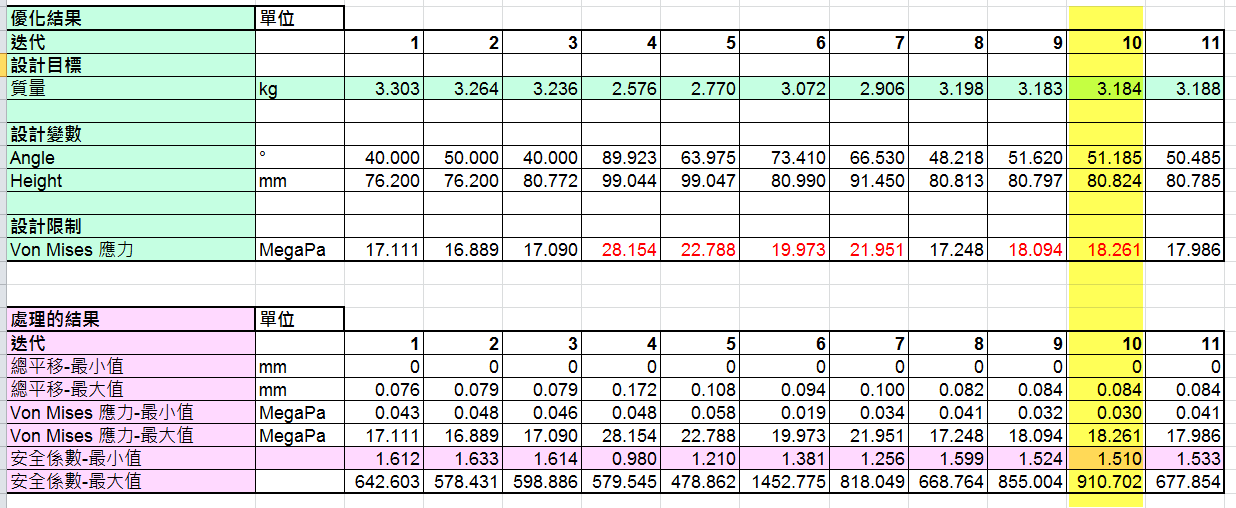Screen dimensions: 1236x508
Task: Click the ° unit cell for Angle
Action: pyautogui.click(x=299, y=157)
